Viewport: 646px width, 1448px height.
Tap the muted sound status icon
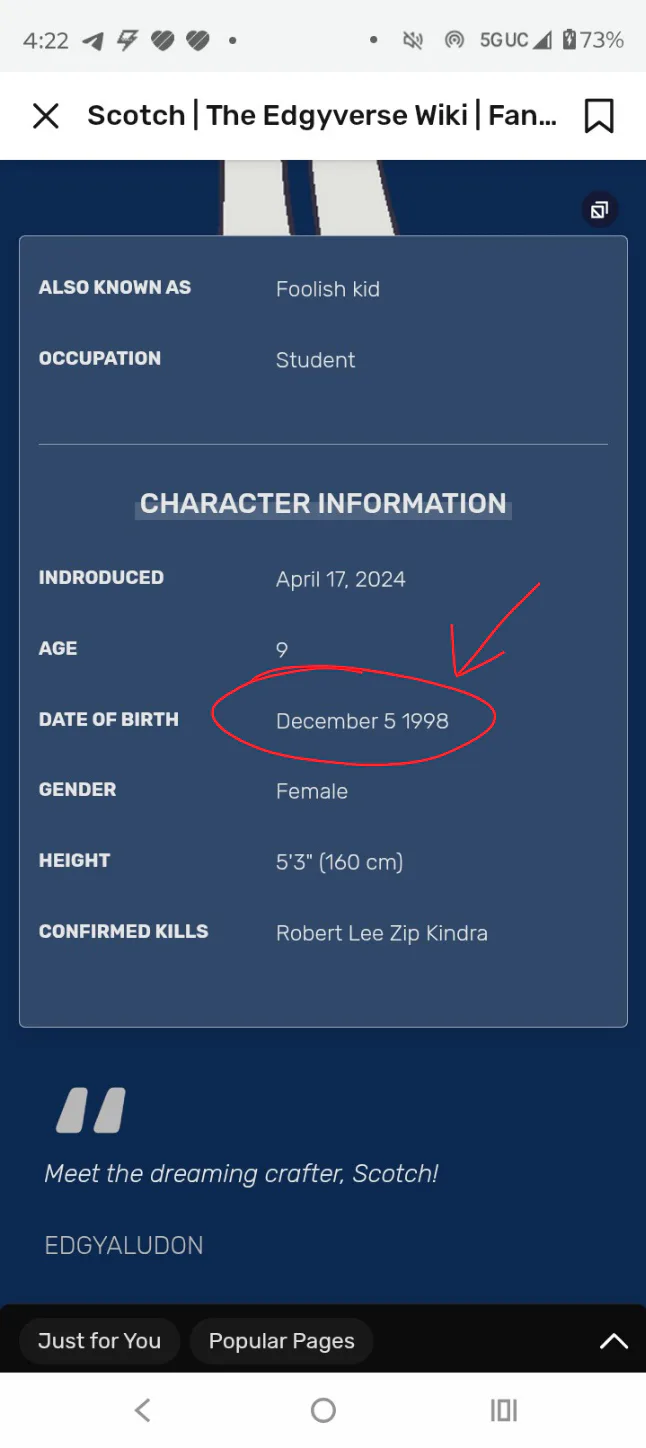(x=412, y=40)
